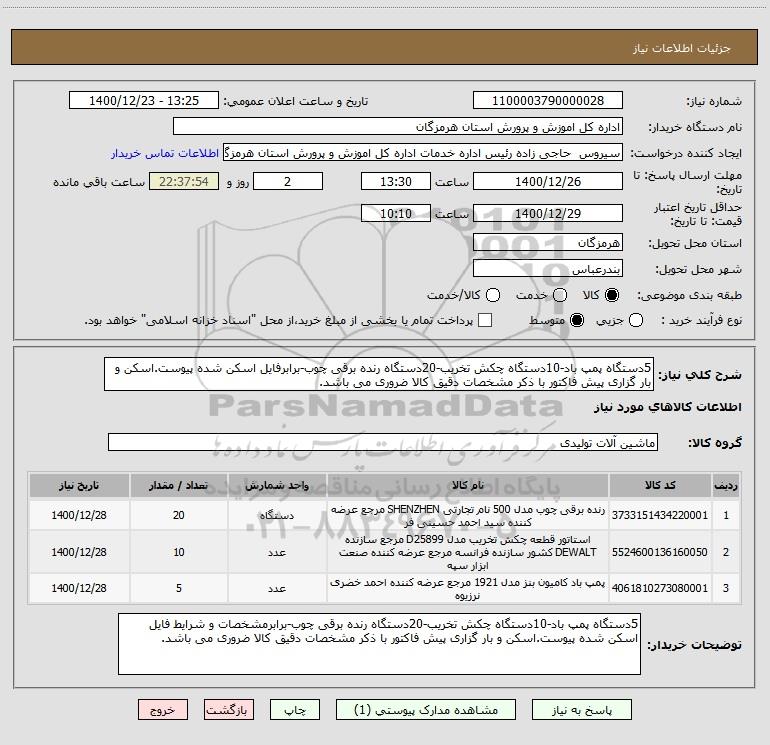Click the delivery province field هرمزگان
Viewport: 770px width, 745px height.
click(x=548, y=243)
